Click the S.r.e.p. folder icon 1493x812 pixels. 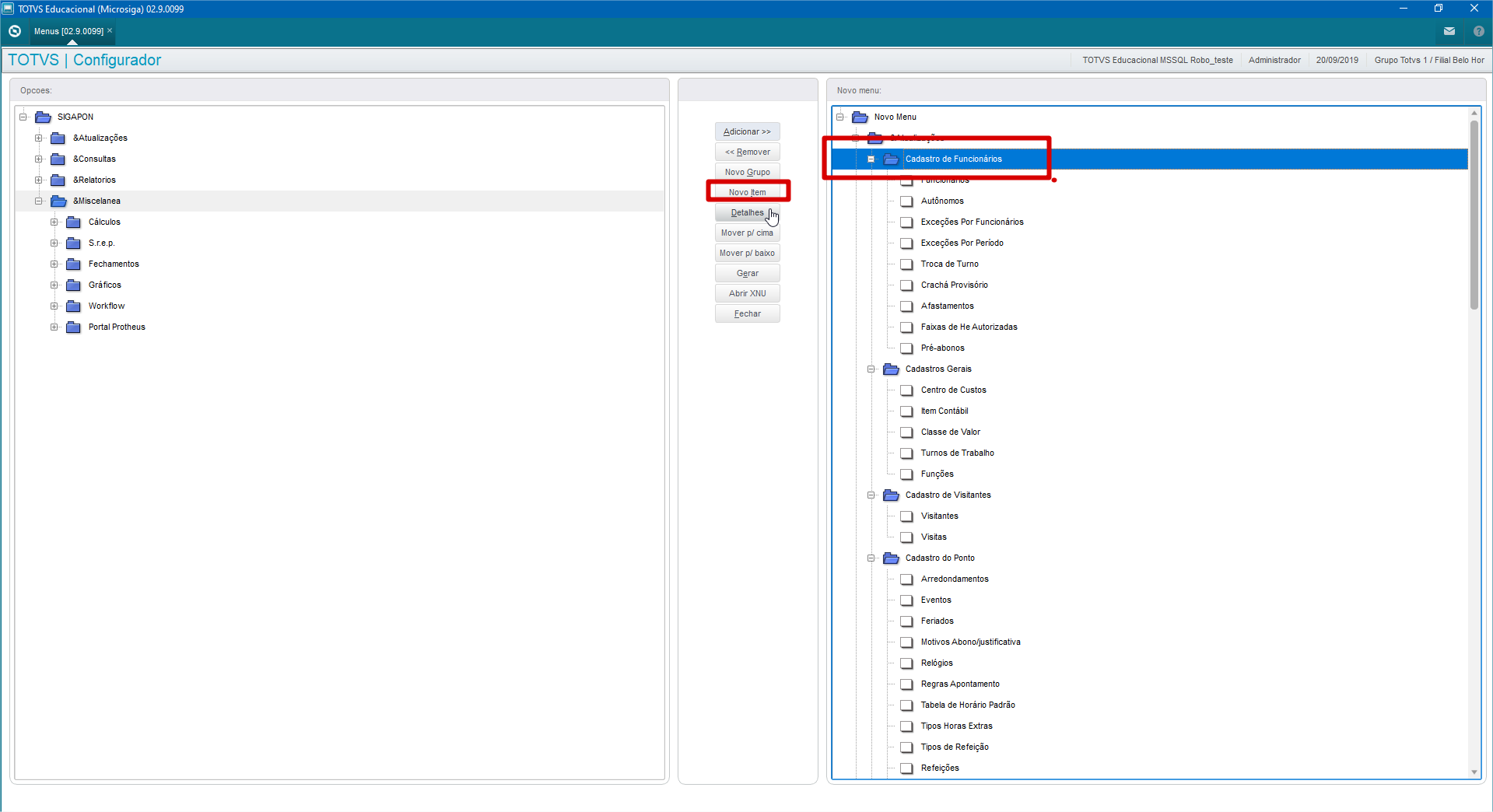pyautogui.click(x=74, y=243)
